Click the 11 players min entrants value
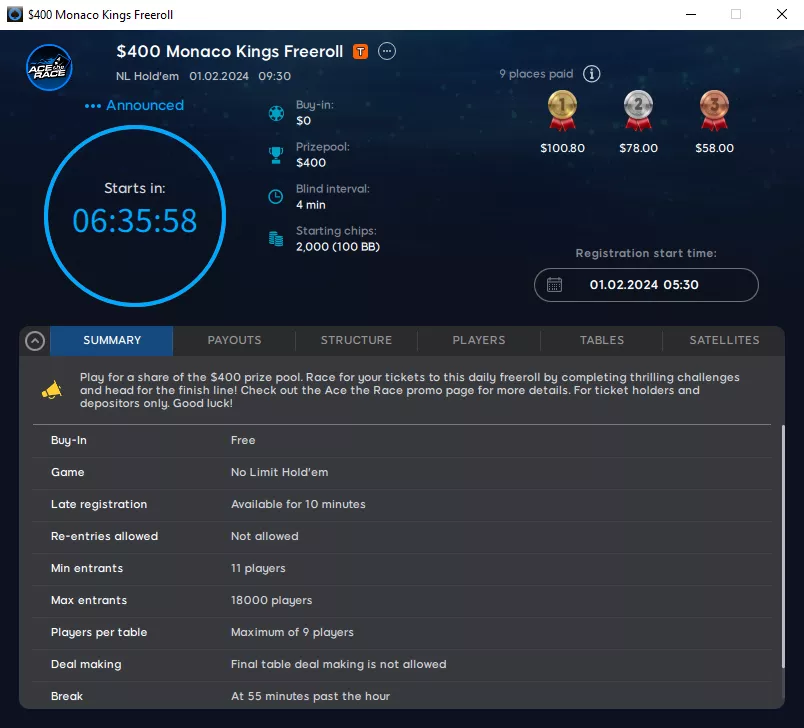 coord(258,569)
